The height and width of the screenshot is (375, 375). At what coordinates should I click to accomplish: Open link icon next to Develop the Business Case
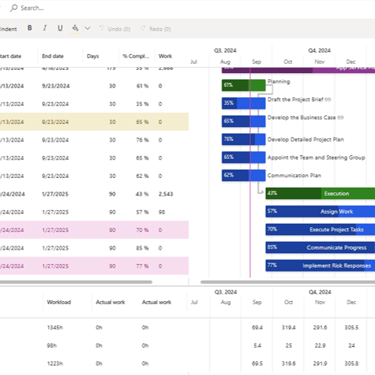[340, 117]
